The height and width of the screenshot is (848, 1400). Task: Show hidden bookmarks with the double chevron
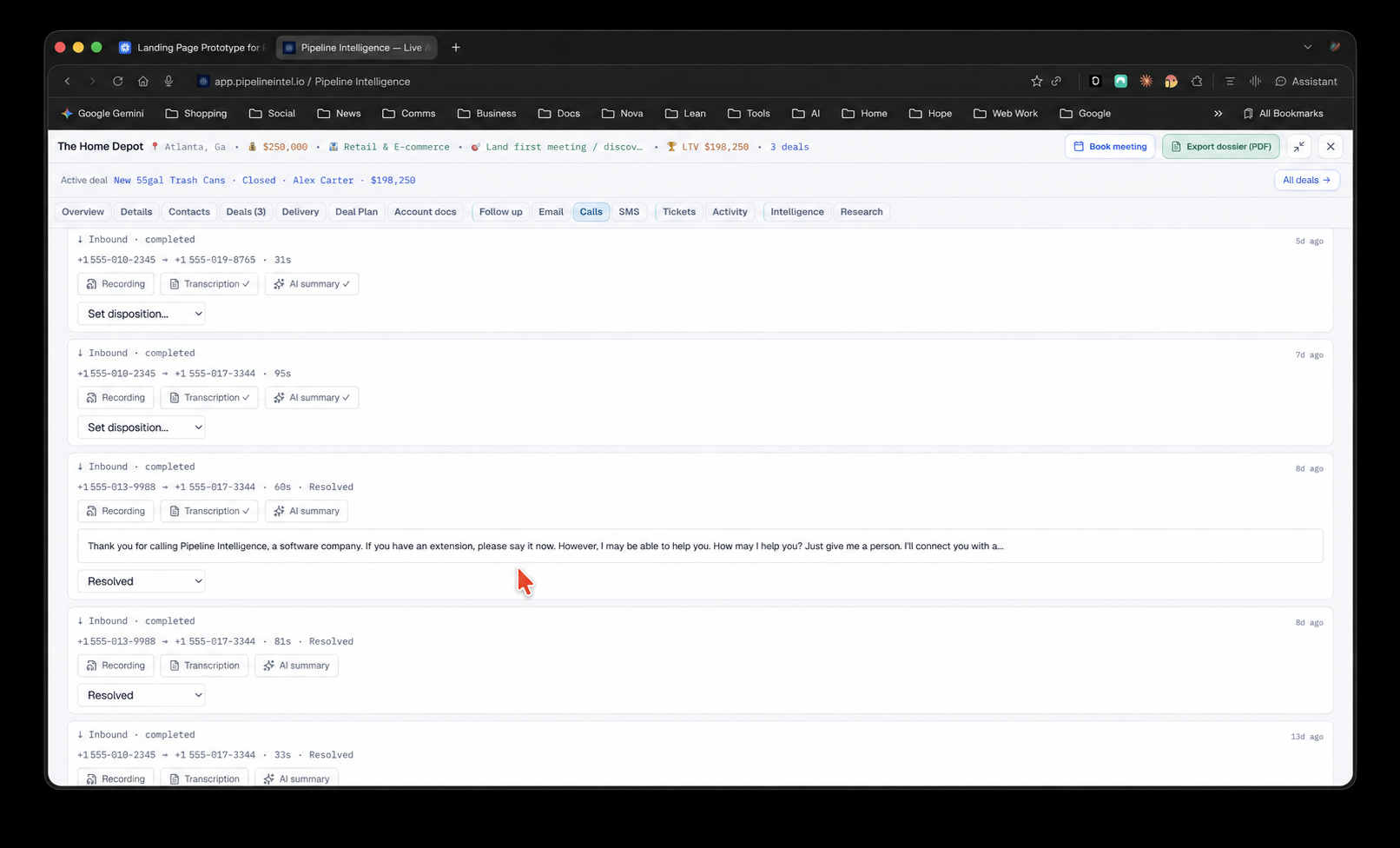point(1218,113)
